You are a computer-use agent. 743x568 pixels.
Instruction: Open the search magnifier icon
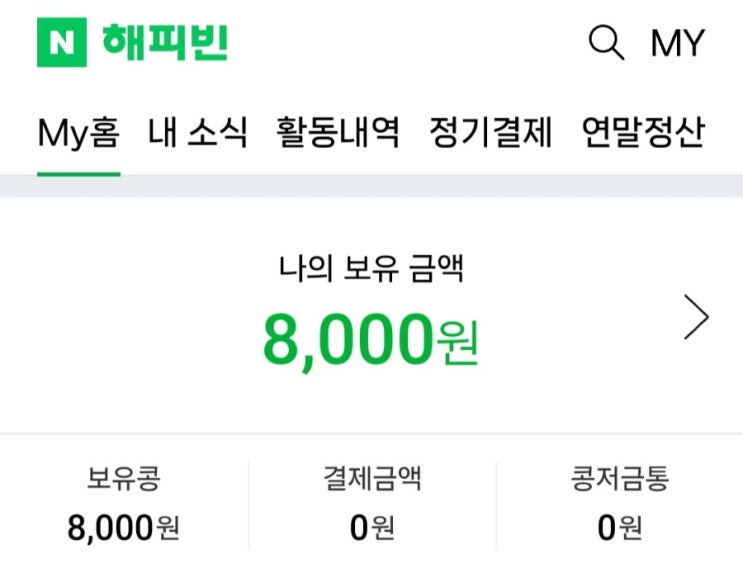(x=606, y=43)
